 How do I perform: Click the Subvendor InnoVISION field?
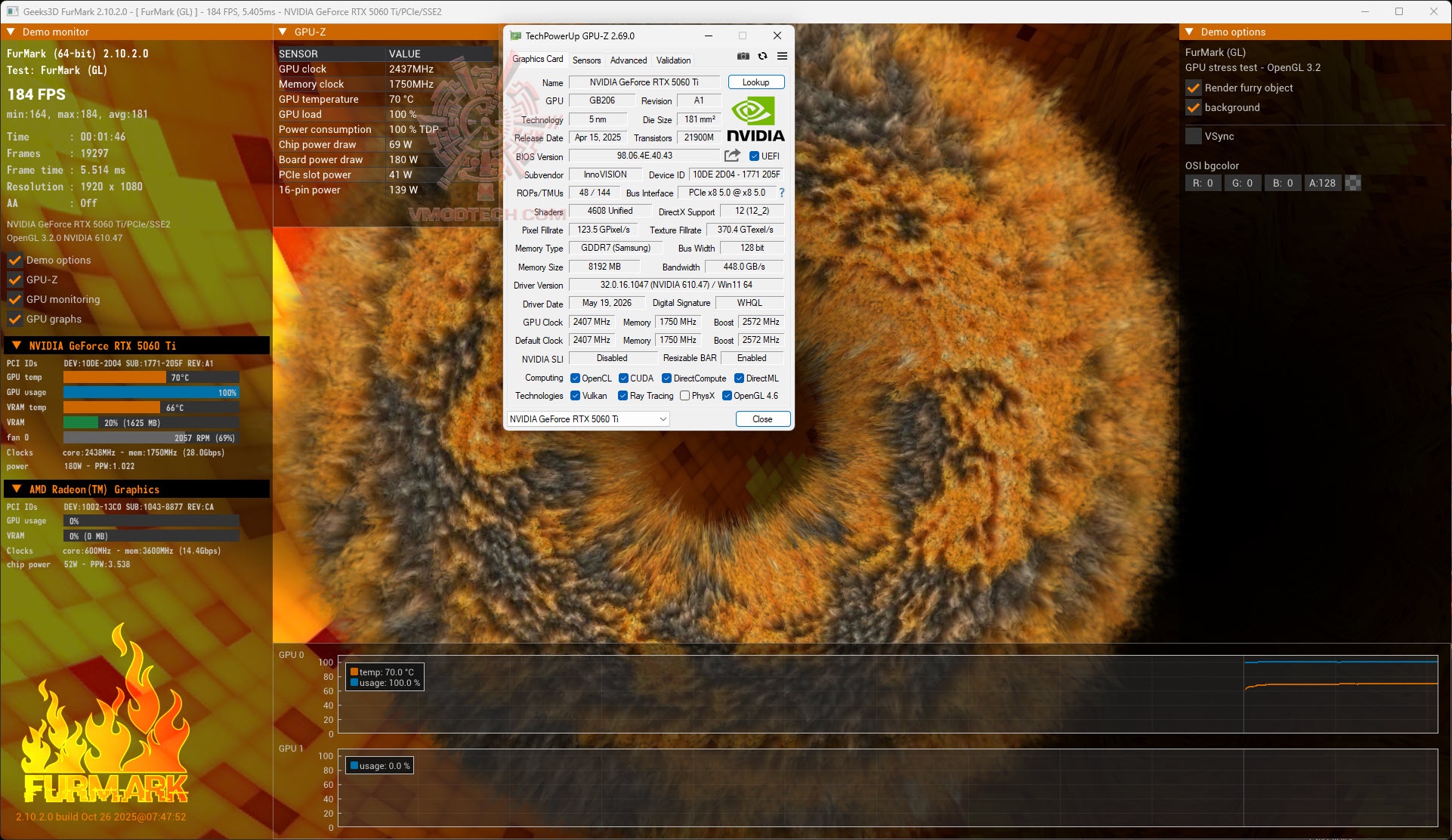point(605,174)
